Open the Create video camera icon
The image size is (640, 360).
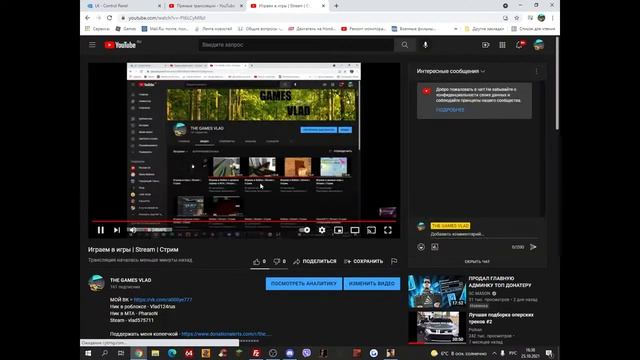[485, 45]
